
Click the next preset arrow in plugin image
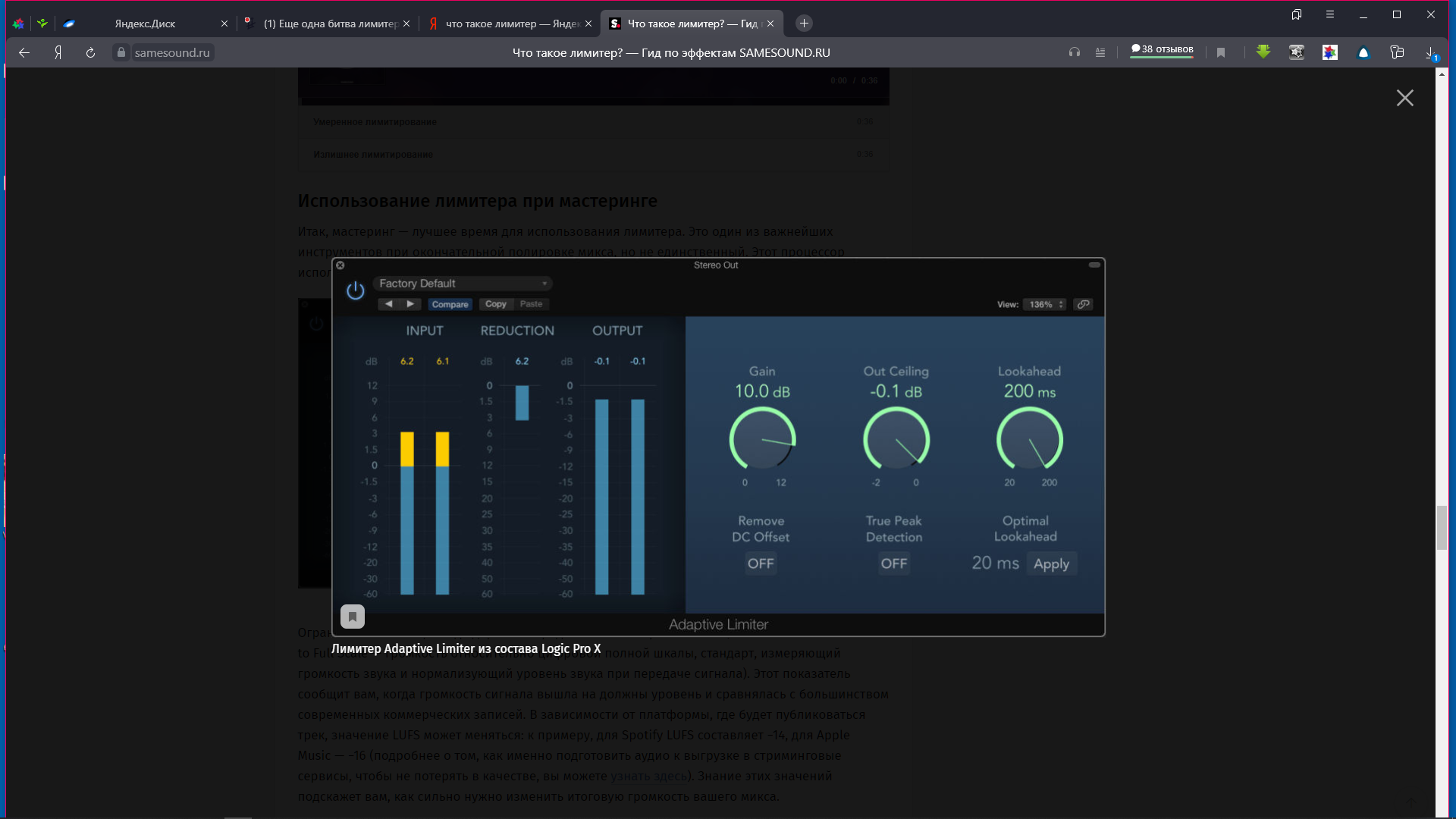click(x=410, y=304)
